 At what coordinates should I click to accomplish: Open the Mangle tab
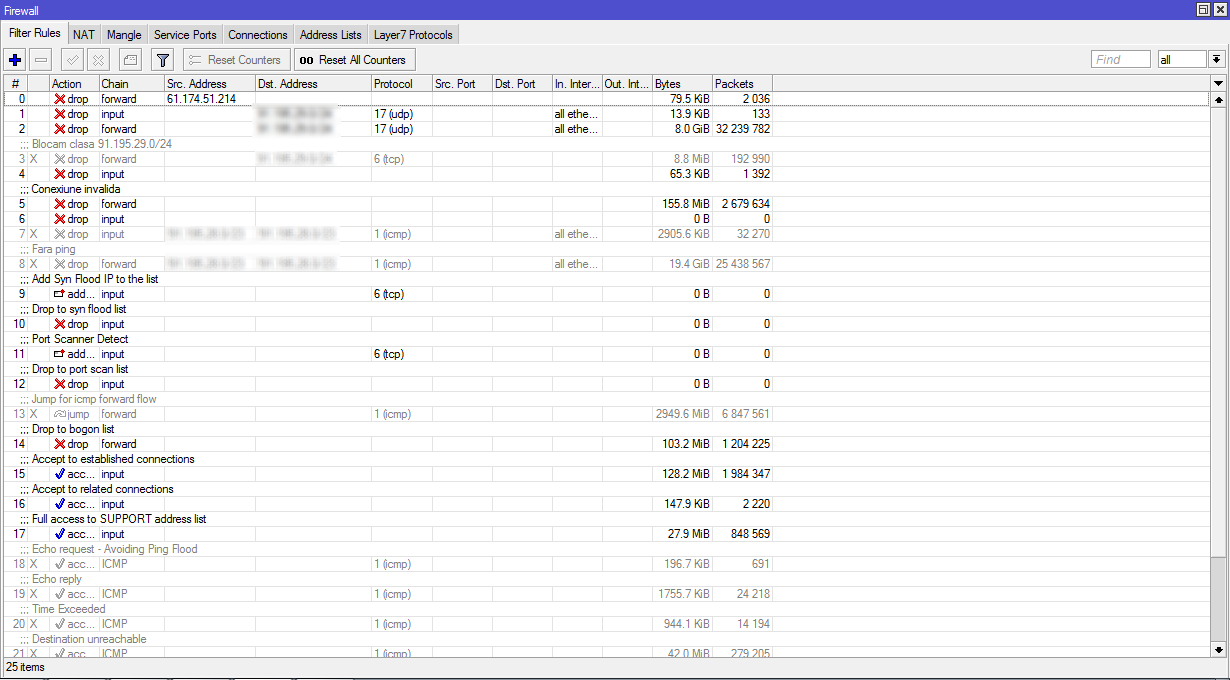tap(124, 35)
